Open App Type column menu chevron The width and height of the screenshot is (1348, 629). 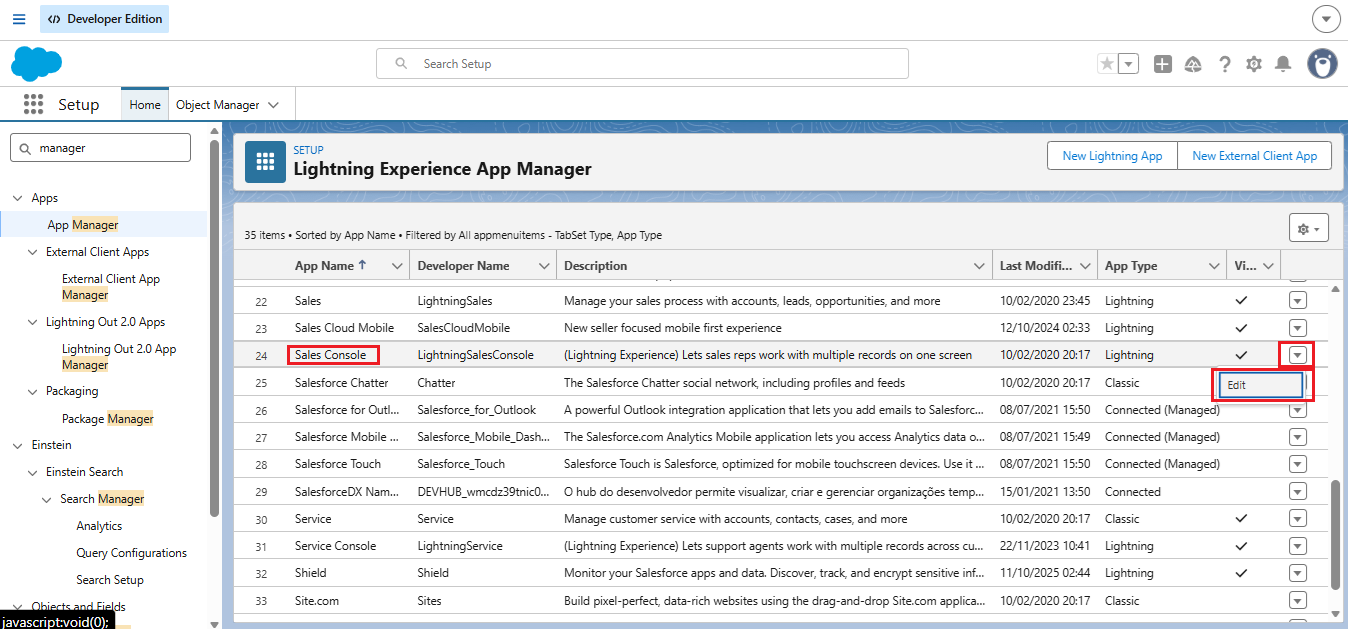1213,266
